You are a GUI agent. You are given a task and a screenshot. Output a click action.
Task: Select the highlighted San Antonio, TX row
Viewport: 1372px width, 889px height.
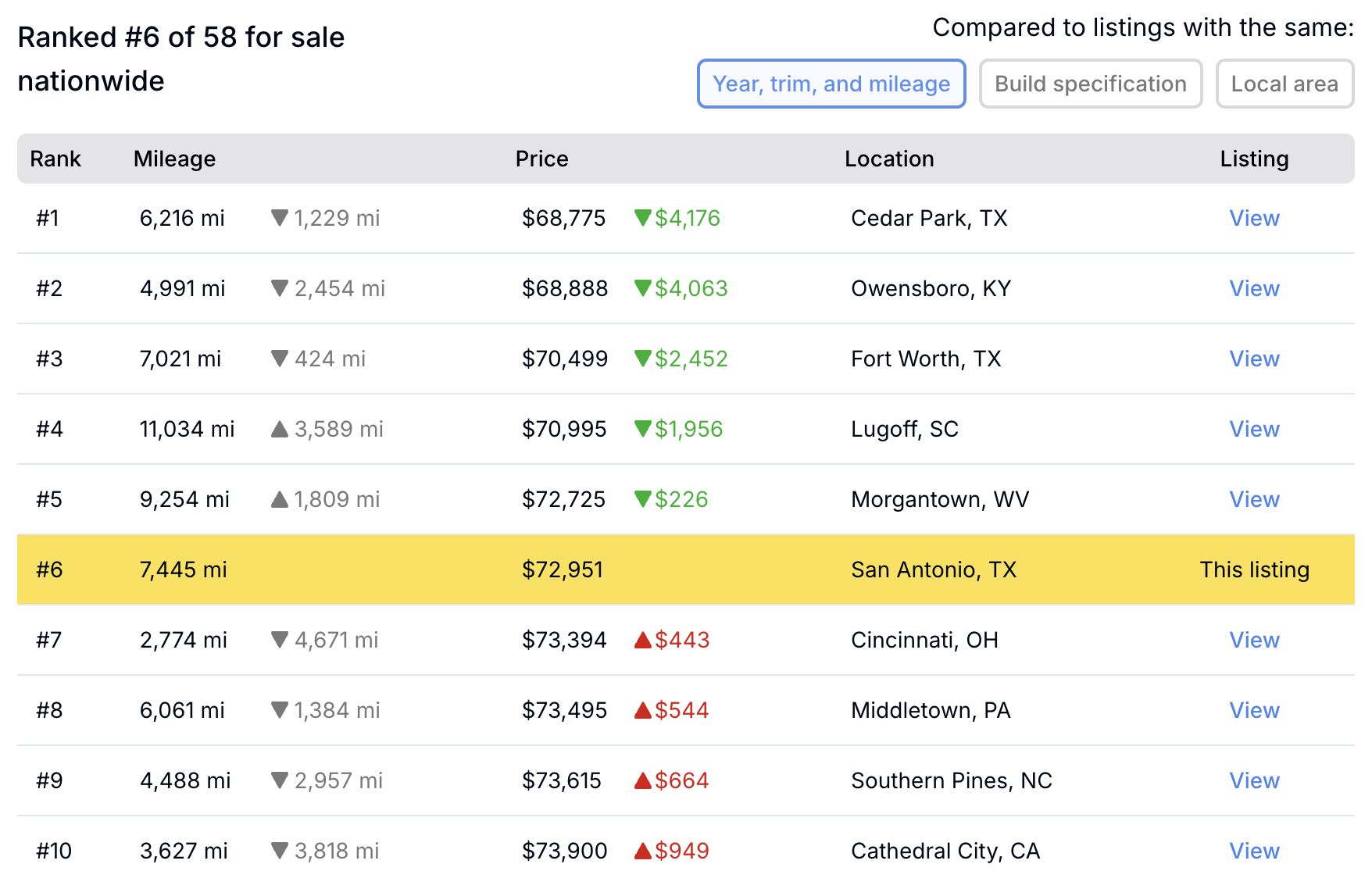[x=686, y=569]
